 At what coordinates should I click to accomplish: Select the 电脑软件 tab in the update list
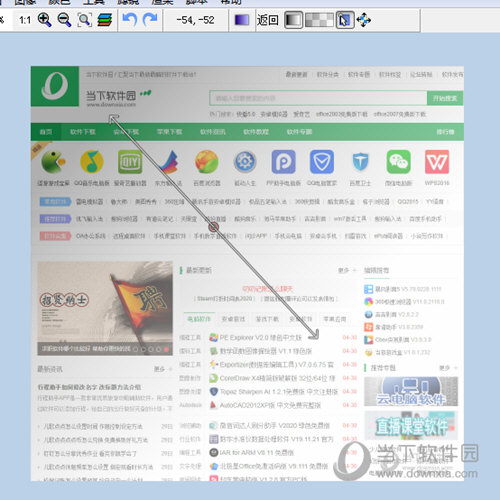[x=199, y=319]
